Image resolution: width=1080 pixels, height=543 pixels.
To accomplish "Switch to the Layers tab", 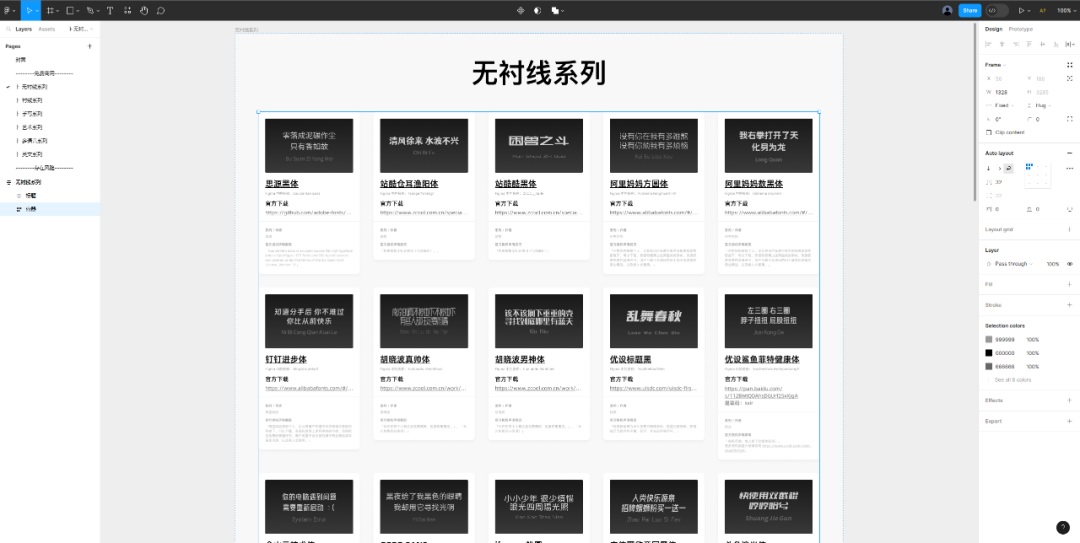I will tap(23, 30).
